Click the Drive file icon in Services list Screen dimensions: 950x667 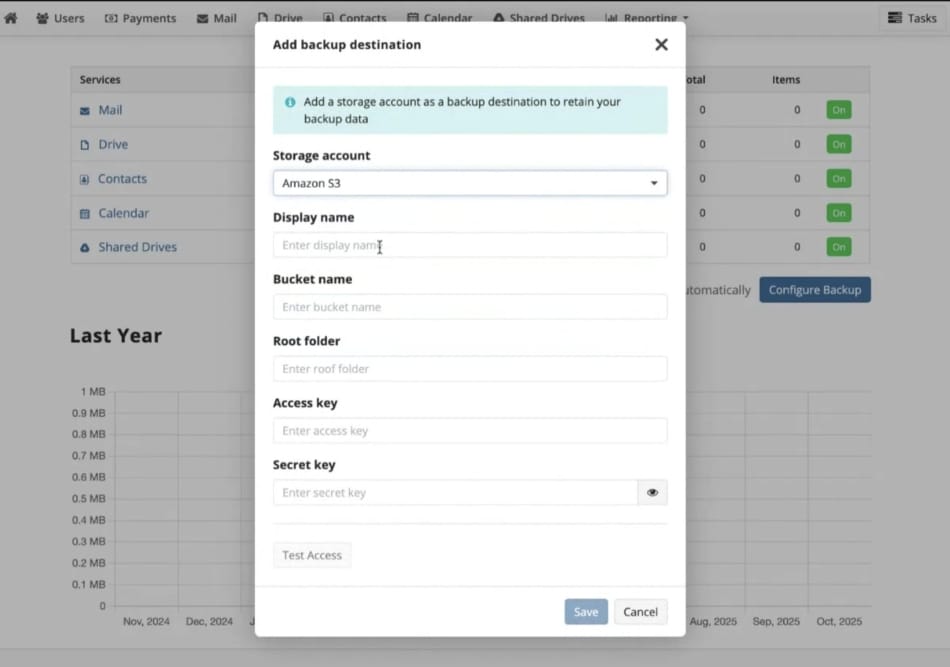pos(85,145)
